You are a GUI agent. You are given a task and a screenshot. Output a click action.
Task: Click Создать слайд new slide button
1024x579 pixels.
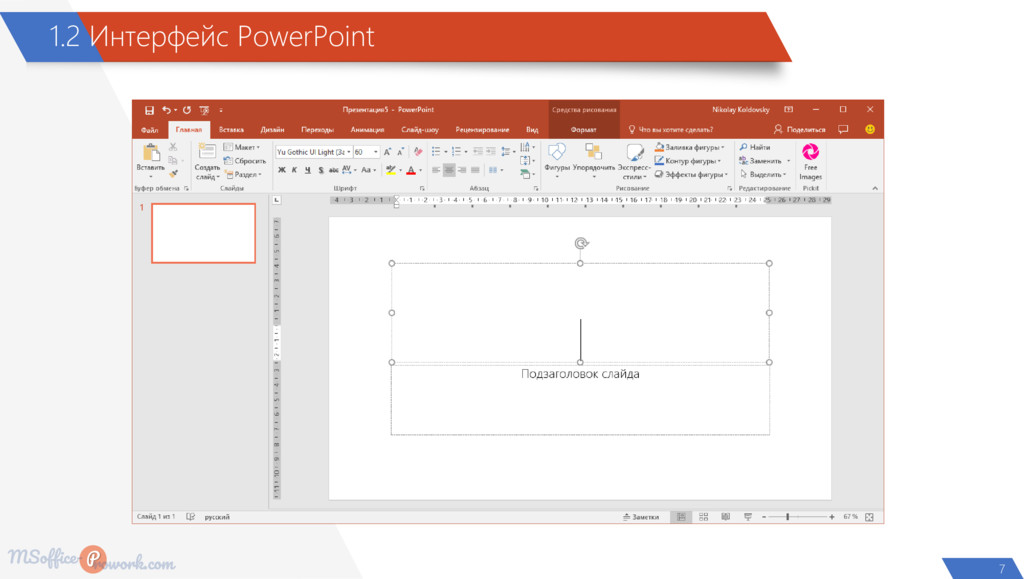(207, 161)
